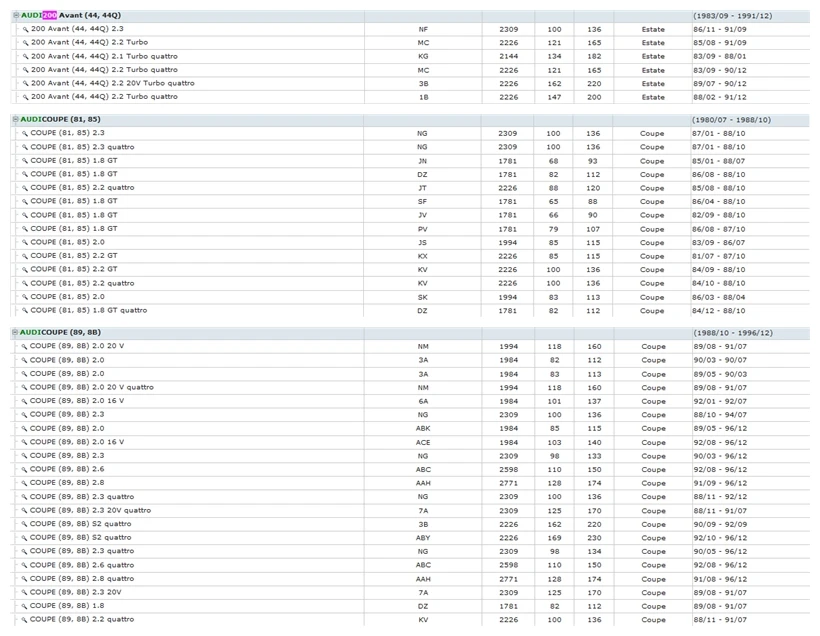Click magnifier icon for COUPE (89, 8B) 2.8
Image resolution: width=820 pixels, height=636 pixels.
(x=24, y=483)
